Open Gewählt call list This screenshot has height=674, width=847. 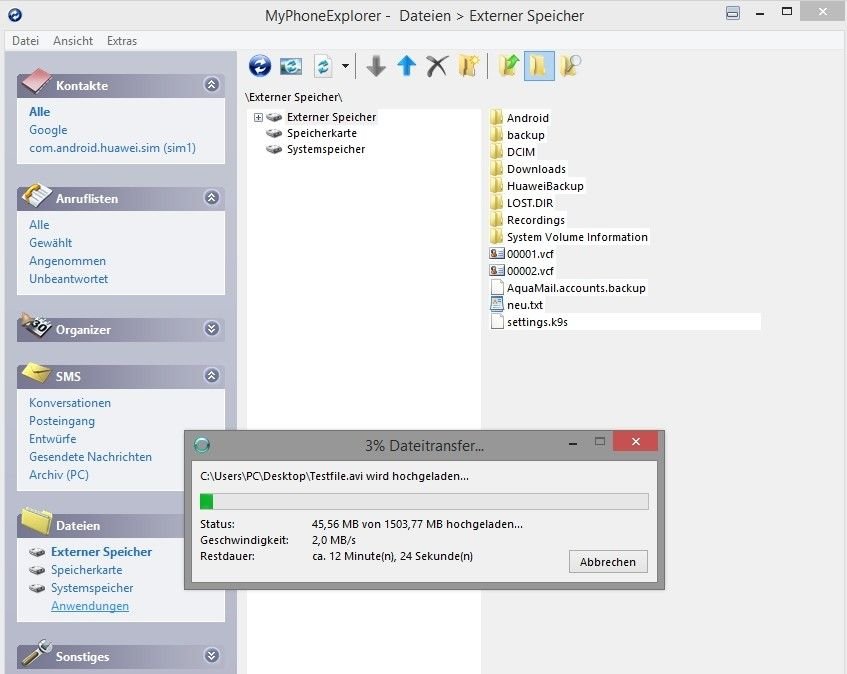50,243
